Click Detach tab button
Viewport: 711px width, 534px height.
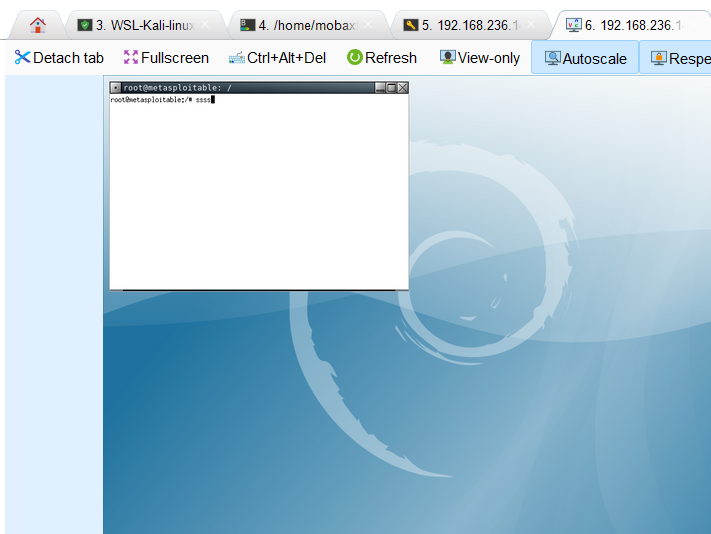pyautogui.click(x=59, y=58)
